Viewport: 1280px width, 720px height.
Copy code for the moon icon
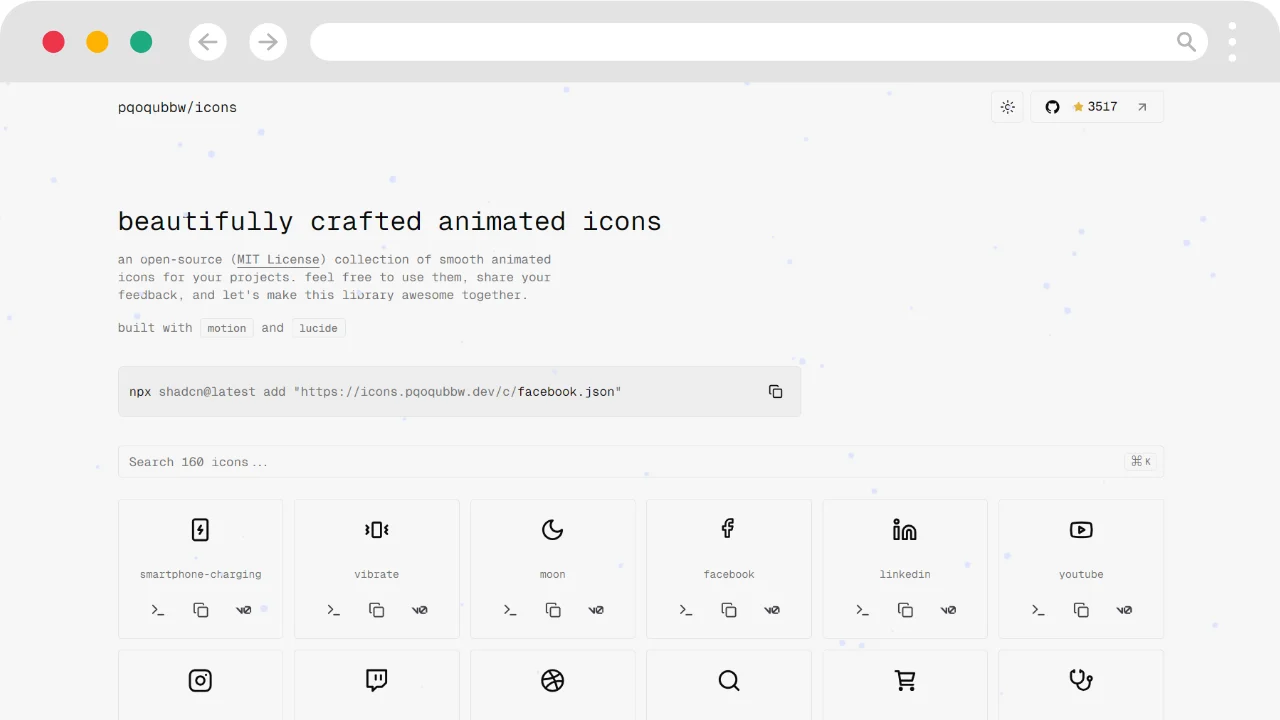[553, 610]
